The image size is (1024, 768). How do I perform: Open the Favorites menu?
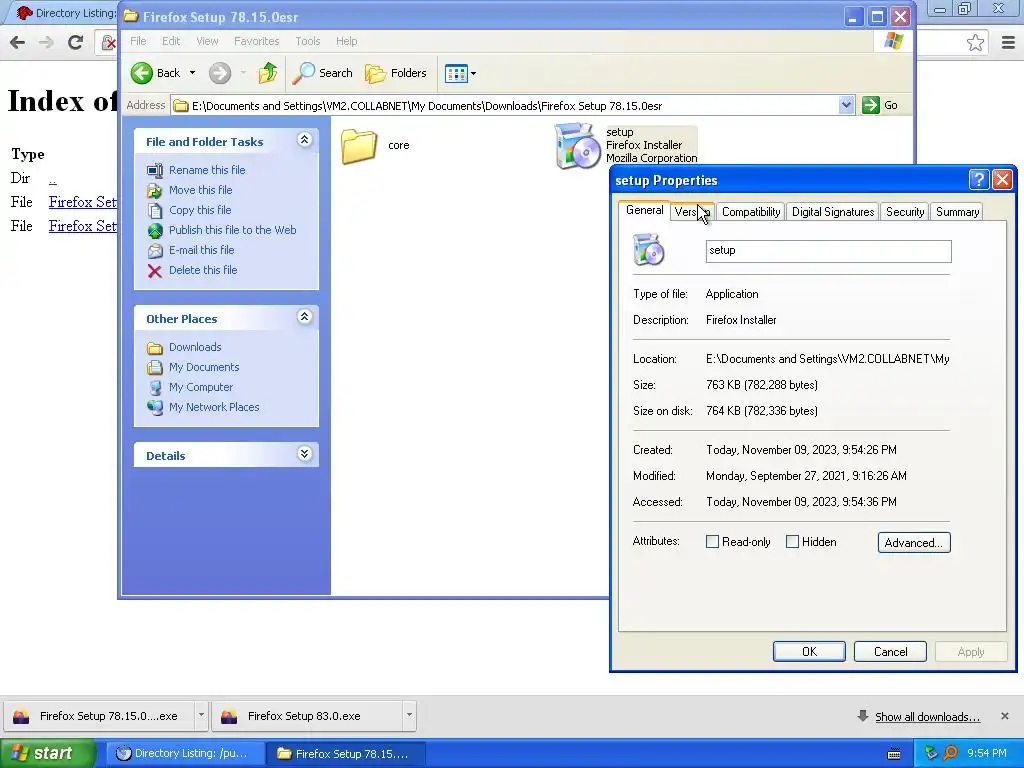(256, 41)
